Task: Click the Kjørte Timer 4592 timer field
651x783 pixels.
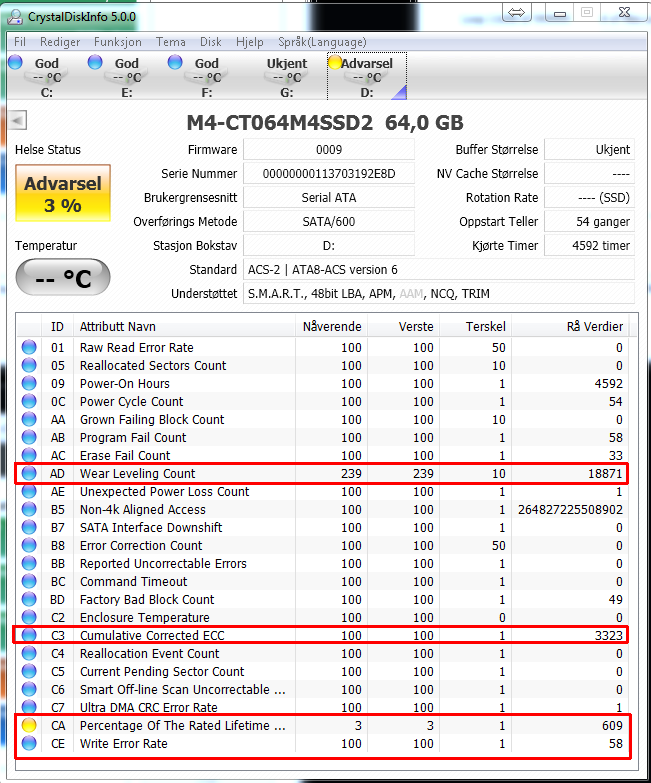Action: pos(590,246)
